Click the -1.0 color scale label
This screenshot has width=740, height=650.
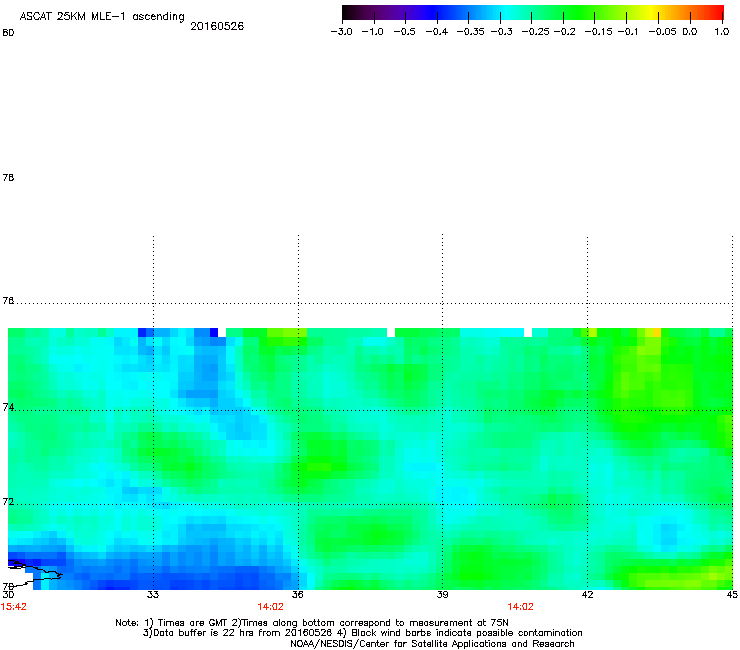[372, 32]
